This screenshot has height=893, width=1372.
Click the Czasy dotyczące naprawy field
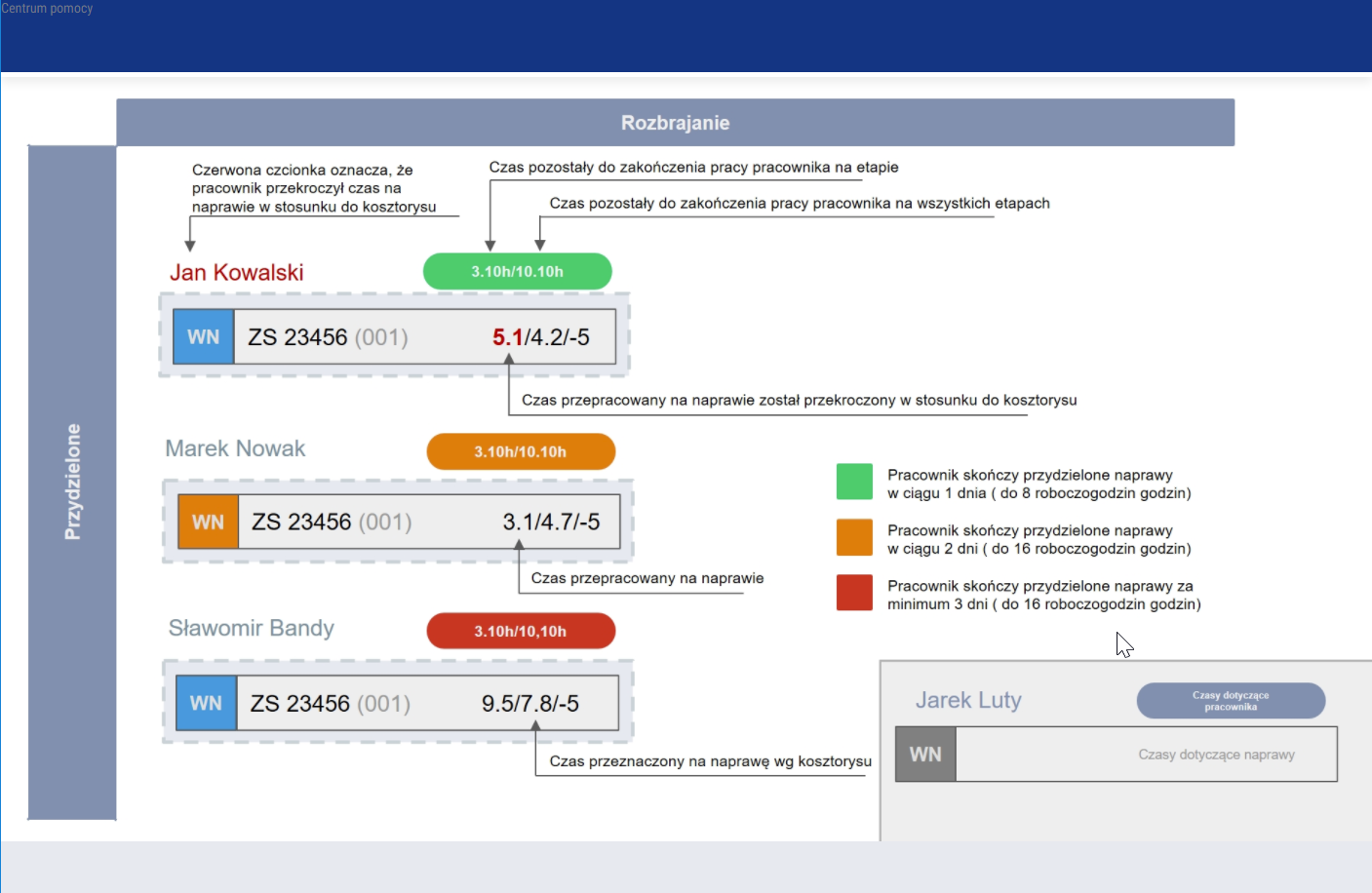(x=1216, y=755)
